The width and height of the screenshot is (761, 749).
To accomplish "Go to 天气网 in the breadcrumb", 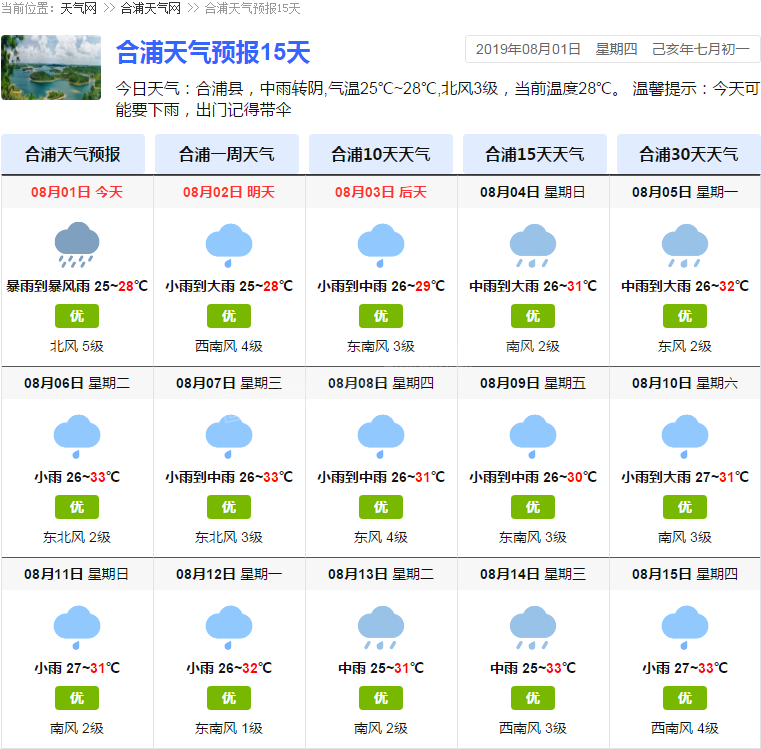I will point(78,9).
